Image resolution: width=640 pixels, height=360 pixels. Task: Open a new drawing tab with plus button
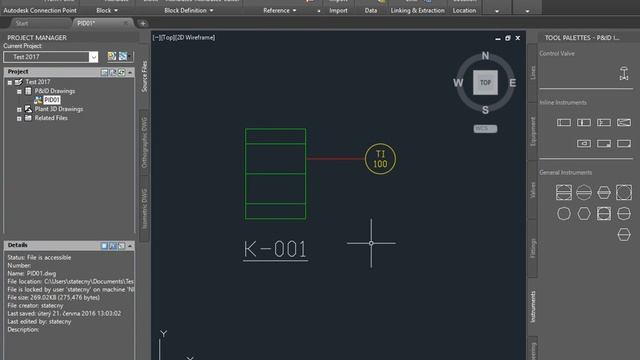pyautogui.click(x=143, y=23)
